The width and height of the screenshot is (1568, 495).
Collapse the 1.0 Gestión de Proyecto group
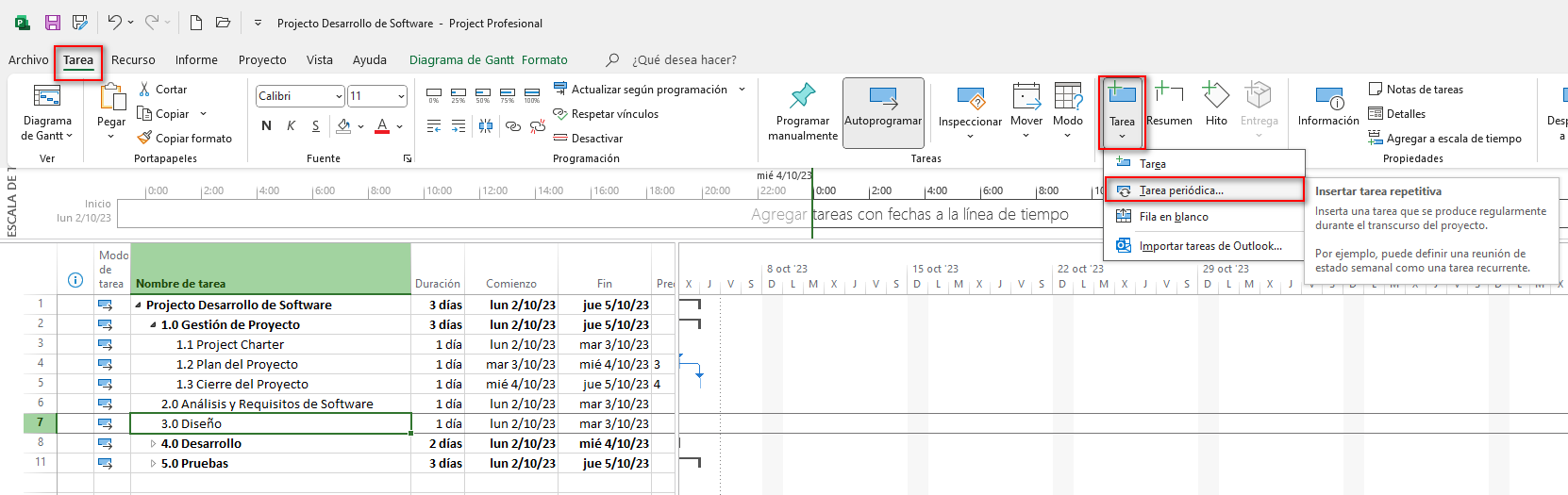[154, 325]
